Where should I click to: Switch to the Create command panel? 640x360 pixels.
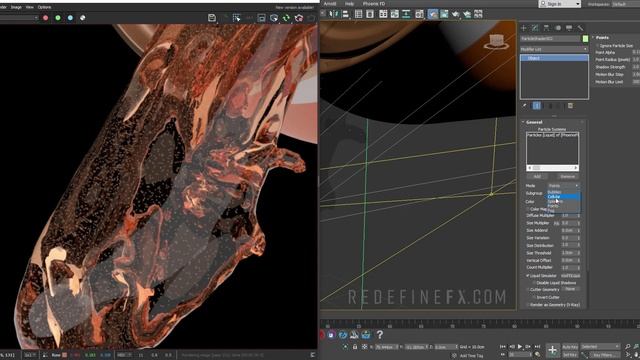[524, 28]
